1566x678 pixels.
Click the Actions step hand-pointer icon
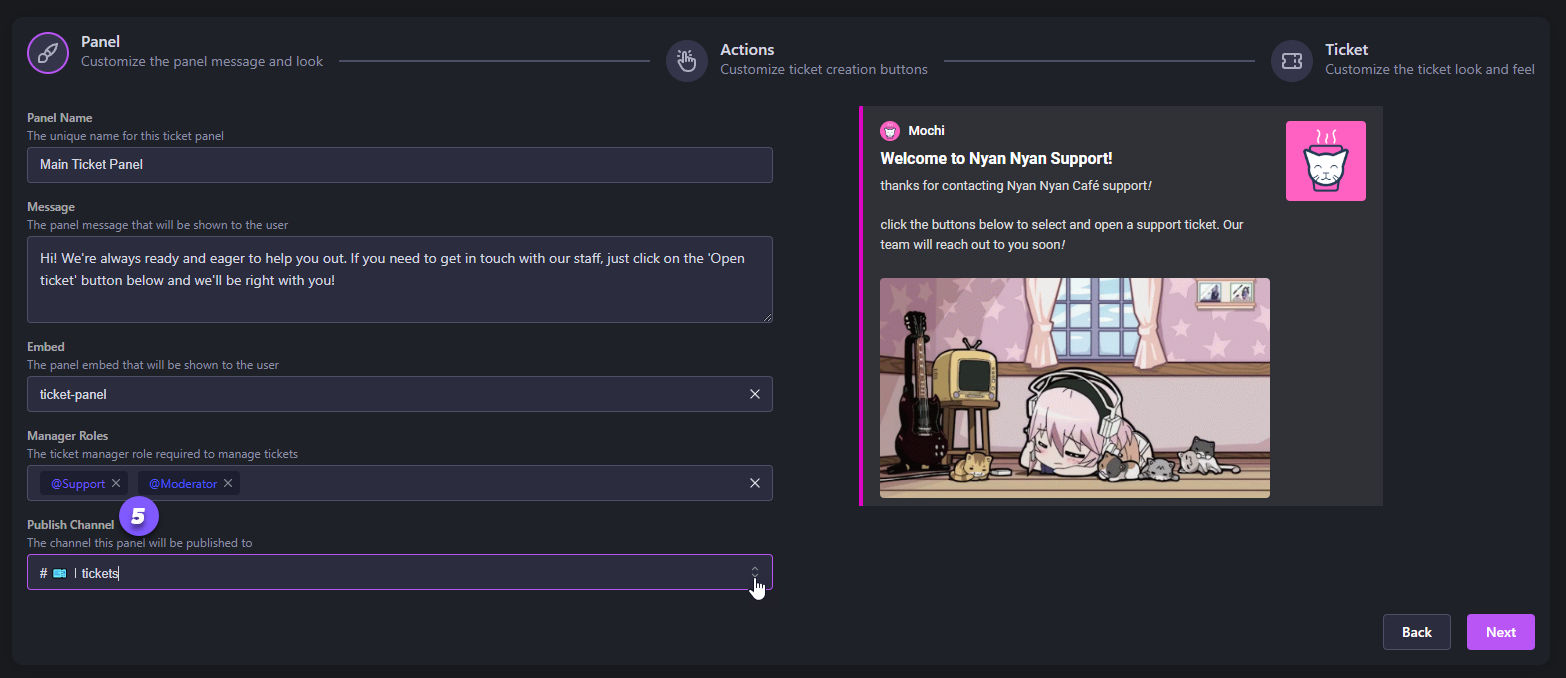[x=687, y=61]
